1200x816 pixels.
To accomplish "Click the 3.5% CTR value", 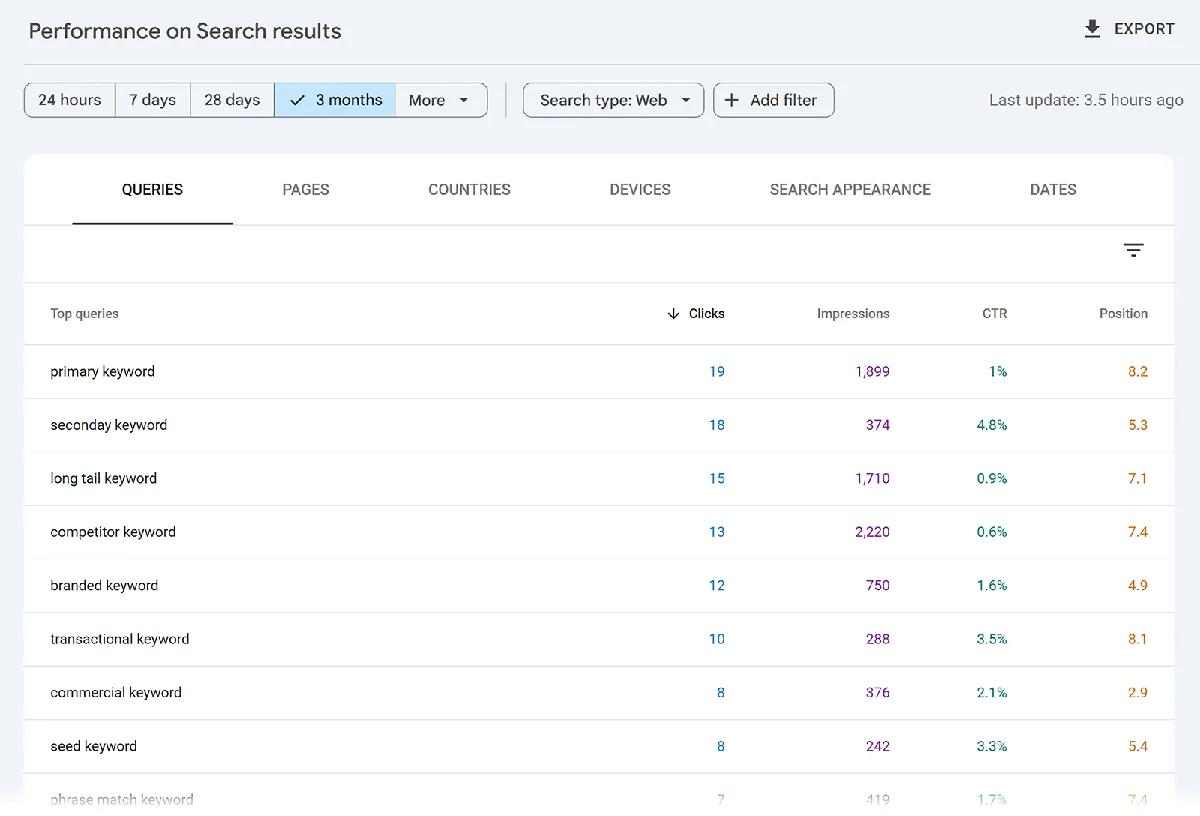I will tap(992, 639).
